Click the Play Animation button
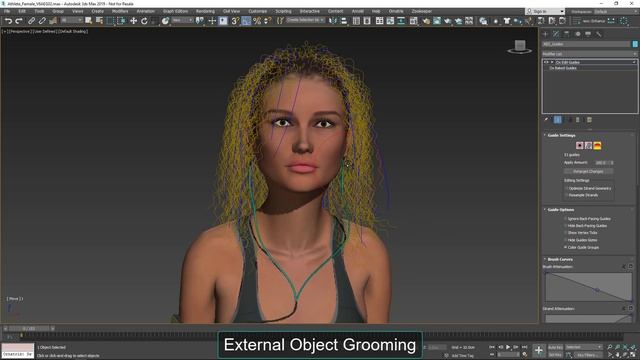The height and width of the screenshot is (360, 640). (x=508, y=347)
